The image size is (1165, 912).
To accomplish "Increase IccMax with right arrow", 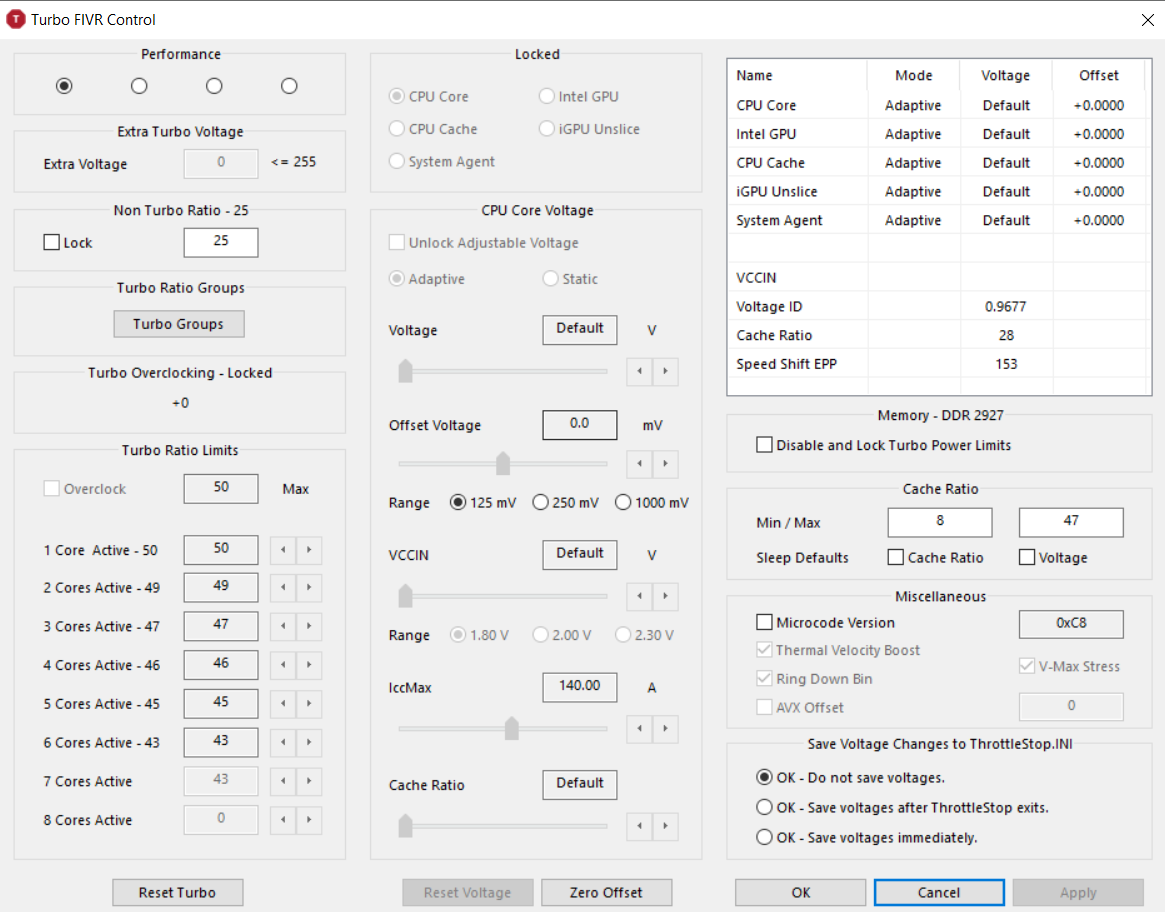I will click(666, 728).
